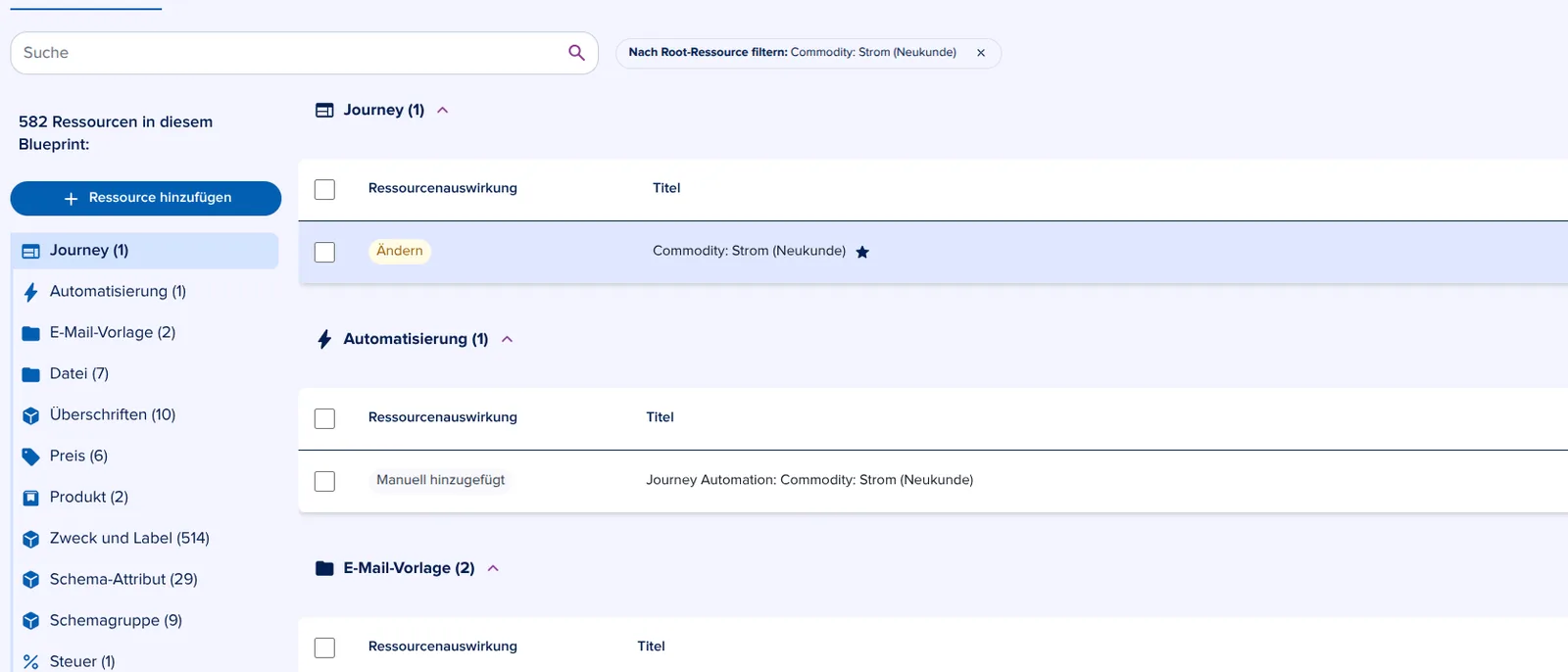This screenshot has height=672, width=1568.
Task: Open Journey Automation: Commodity: Strom (Neukunde)
Action: 809,480
